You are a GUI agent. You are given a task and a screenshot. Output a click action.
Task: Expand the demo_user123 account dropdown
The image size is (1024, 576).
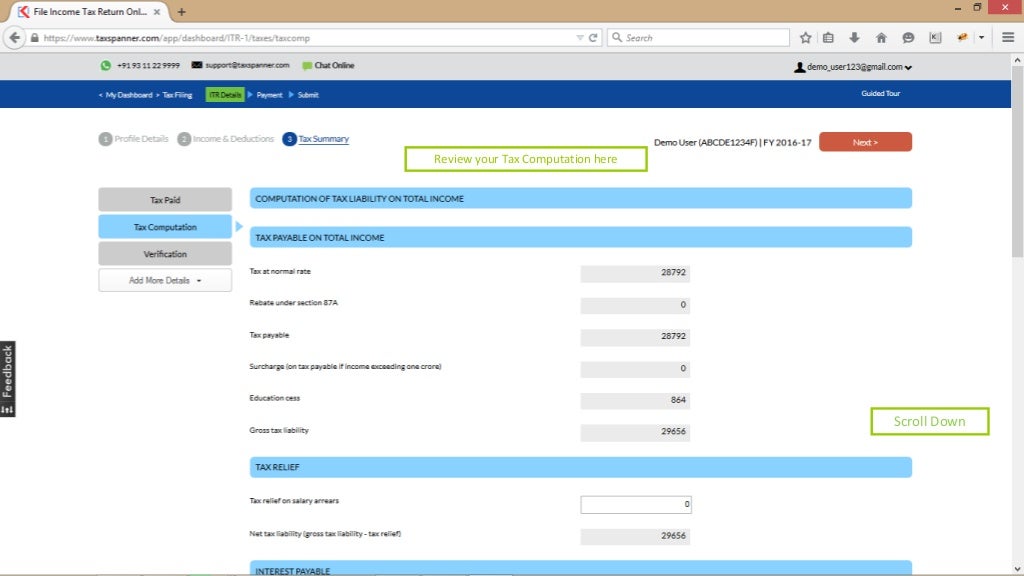point(908,67)
